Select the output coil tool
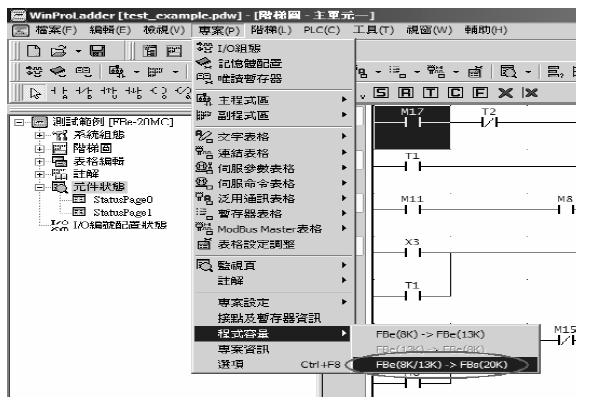603x407 pixels. coord(158,93)
